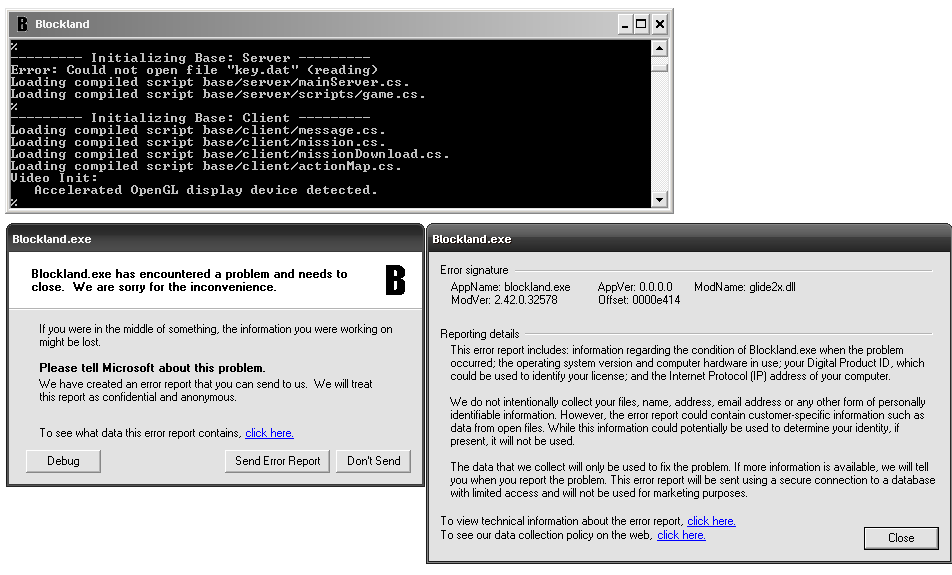Click 'AppVer: 0.0.0.0' text

point(635,287)
